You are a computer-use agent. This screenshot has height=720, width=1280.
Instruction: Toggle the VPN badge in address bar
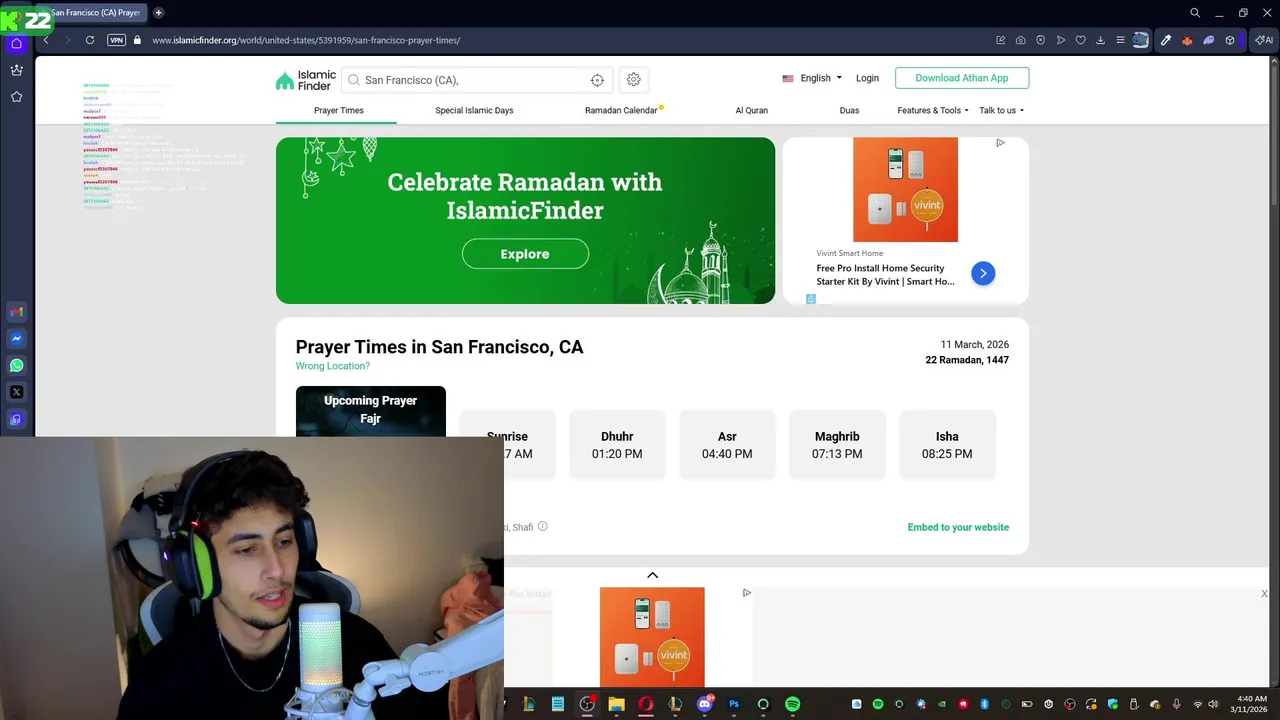(116, 40)
